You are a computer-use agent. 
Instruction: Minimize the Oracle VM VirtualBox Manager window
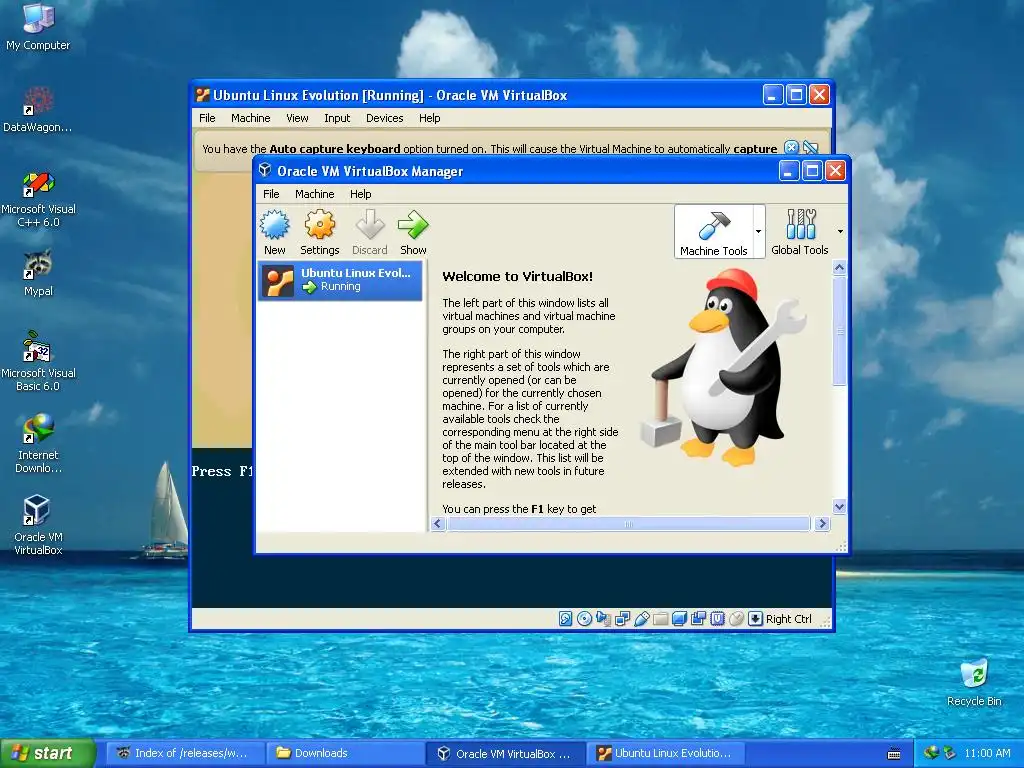[x=788, y=171]
